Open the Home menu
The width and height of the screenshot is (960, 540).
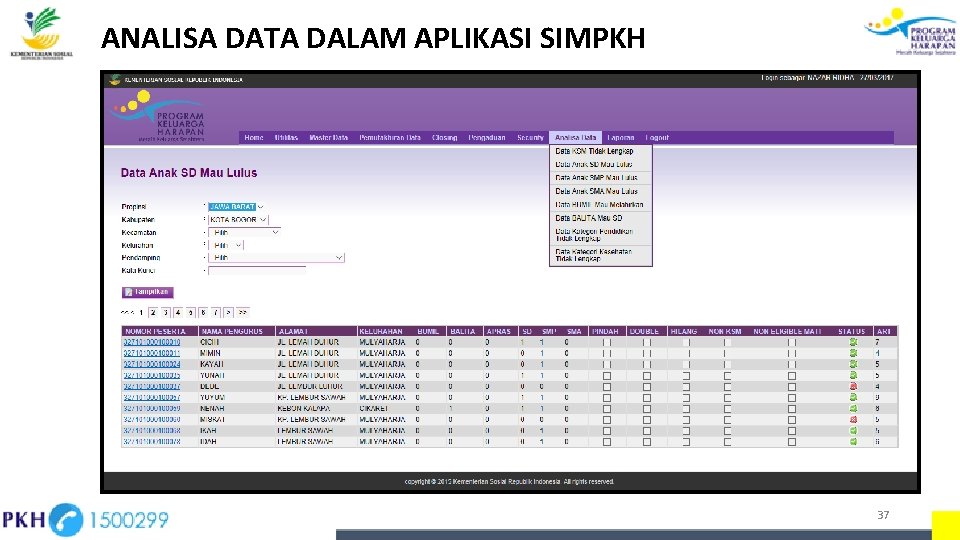coord(253,138)
